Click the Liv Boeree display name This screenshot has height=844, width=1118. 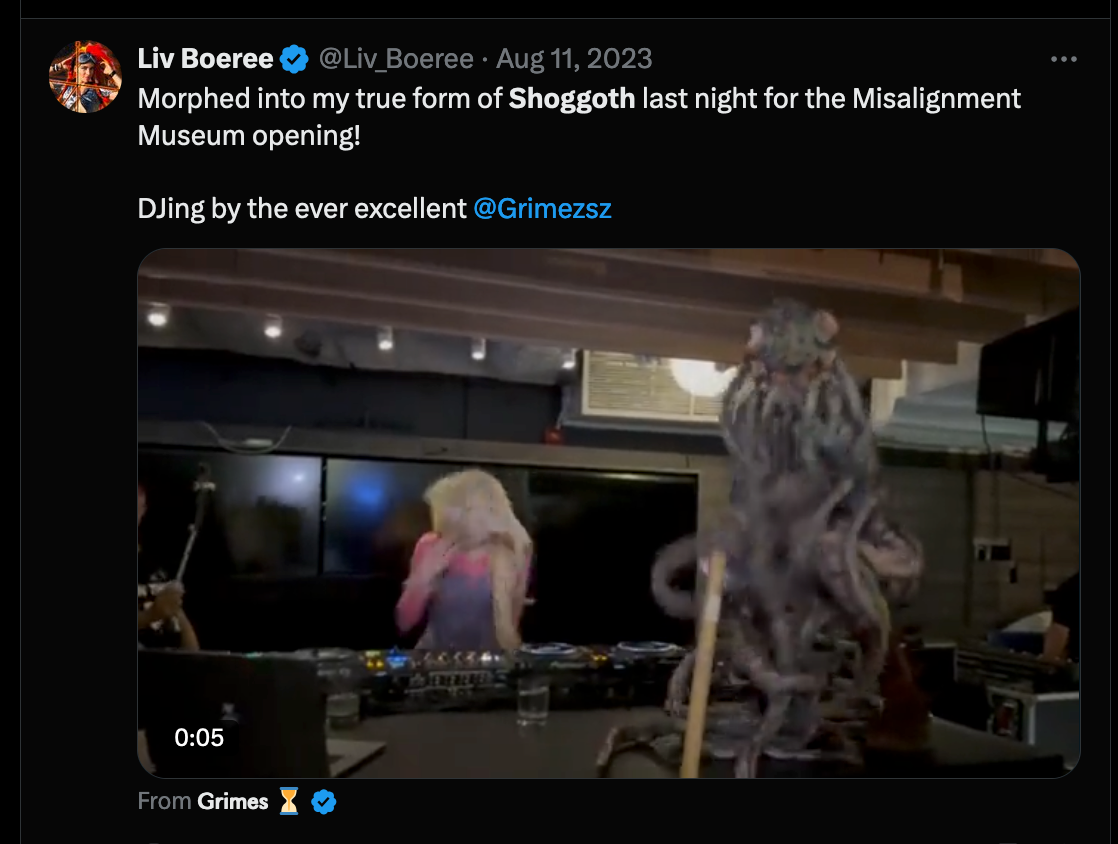point(205,58)
